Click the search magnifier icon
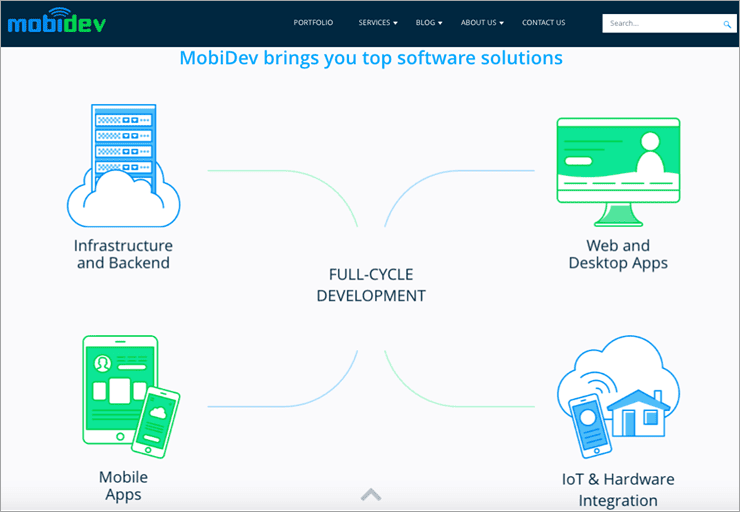 727,24
